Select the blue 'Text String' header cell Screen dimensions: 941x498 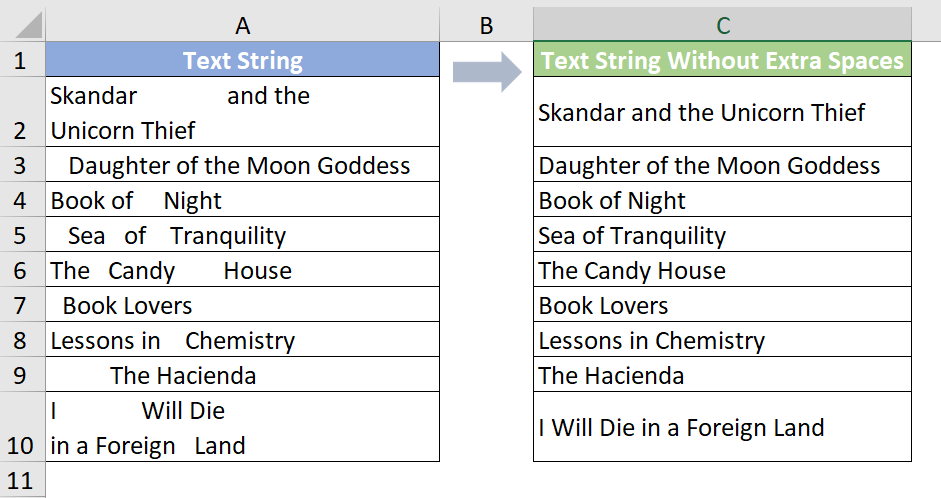(242, 60)
